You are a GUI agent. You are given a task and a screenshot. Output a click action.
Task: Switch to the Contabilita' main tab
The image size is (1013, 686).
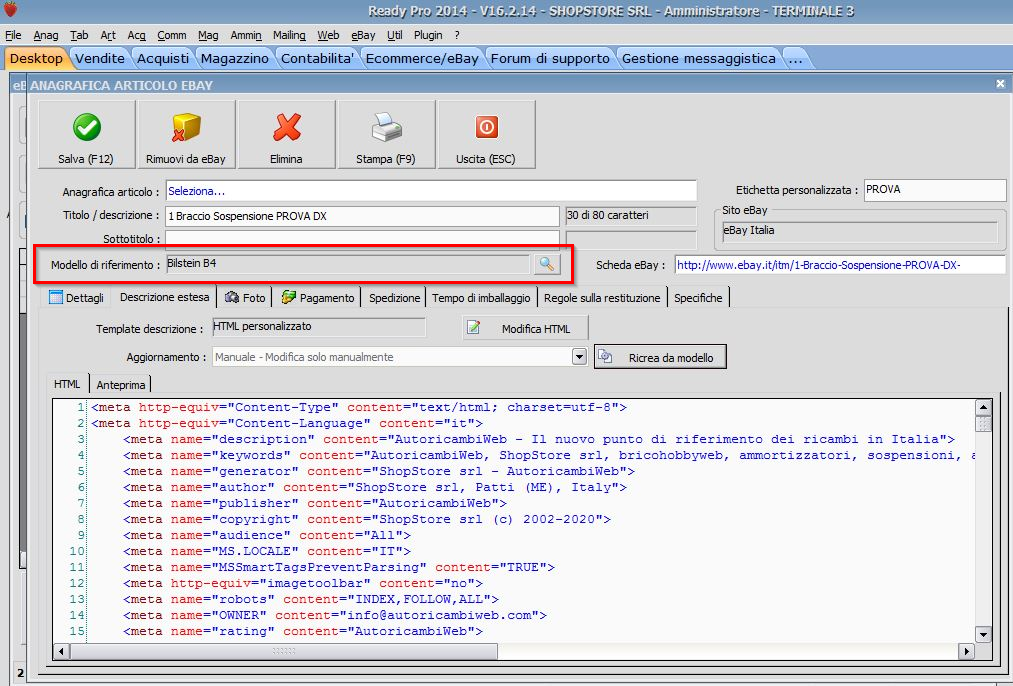pos(317,58)
